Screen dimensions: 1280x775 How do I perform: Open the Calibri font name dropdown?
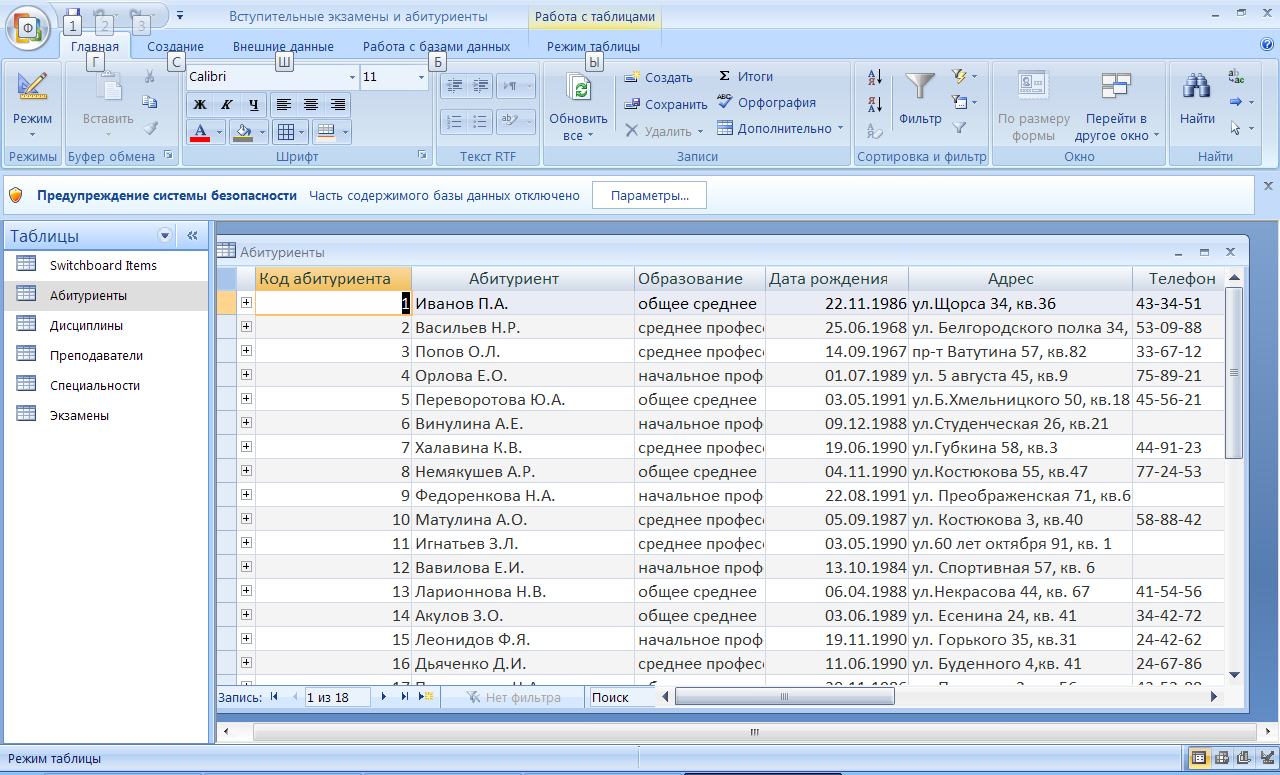pos(352,77)
